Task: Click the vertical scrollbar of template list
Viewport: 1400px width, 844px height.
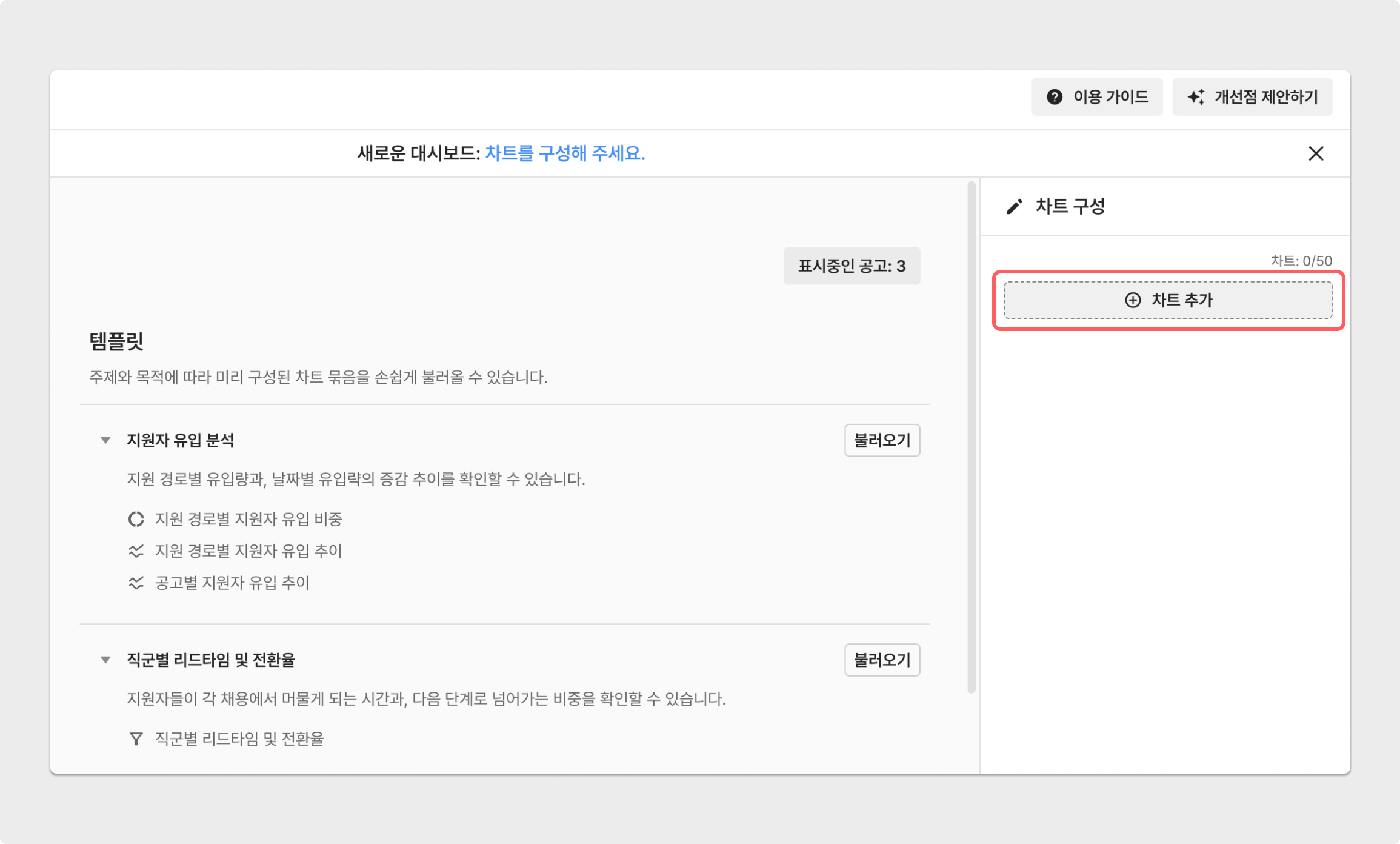Action: click(971, 437)
